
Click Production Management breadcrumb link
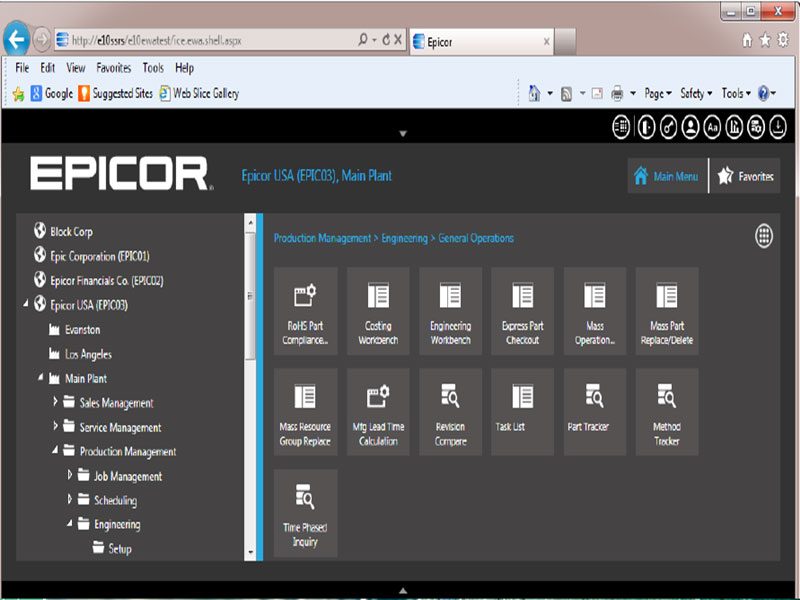pos(322,238)
